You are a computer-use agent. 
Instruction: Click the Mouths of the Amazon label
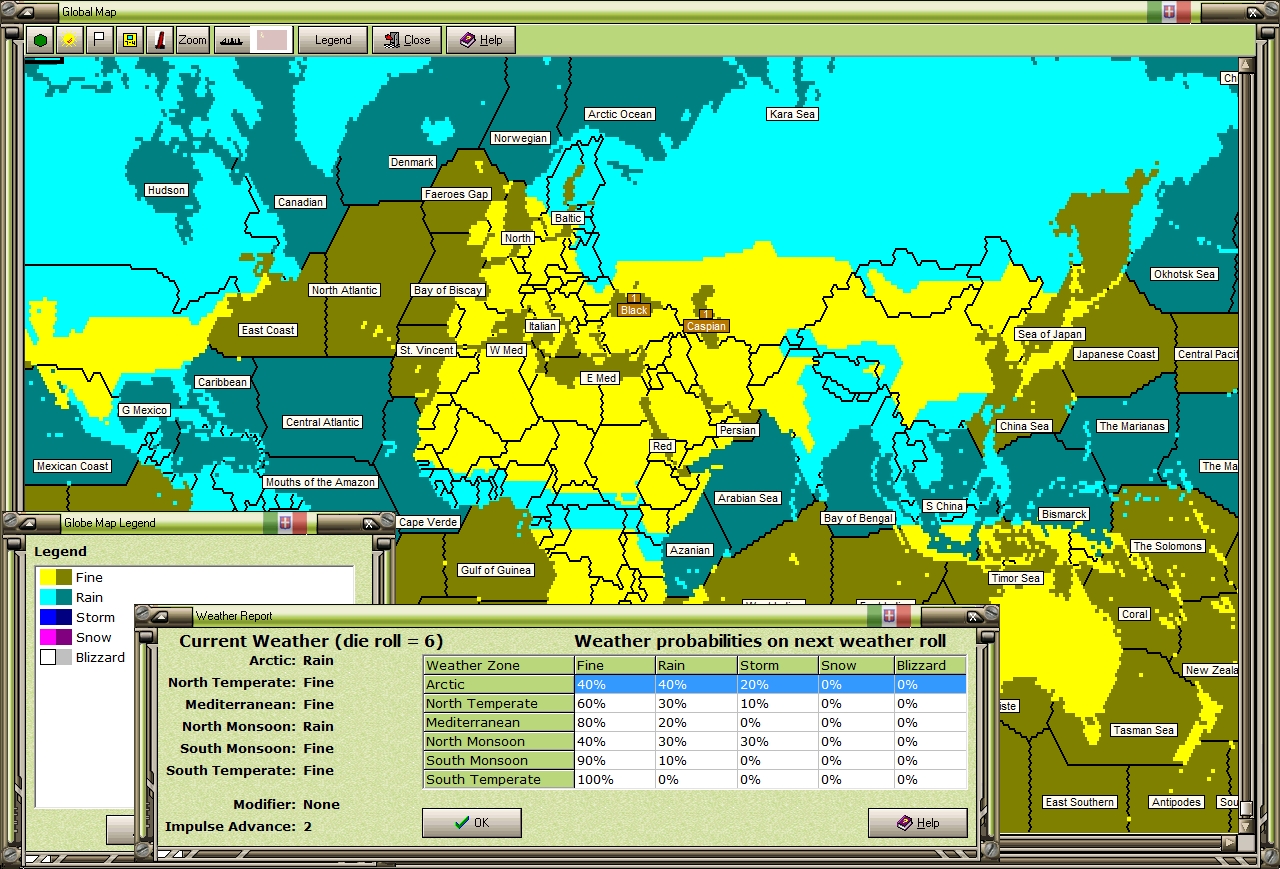[320, 482]
